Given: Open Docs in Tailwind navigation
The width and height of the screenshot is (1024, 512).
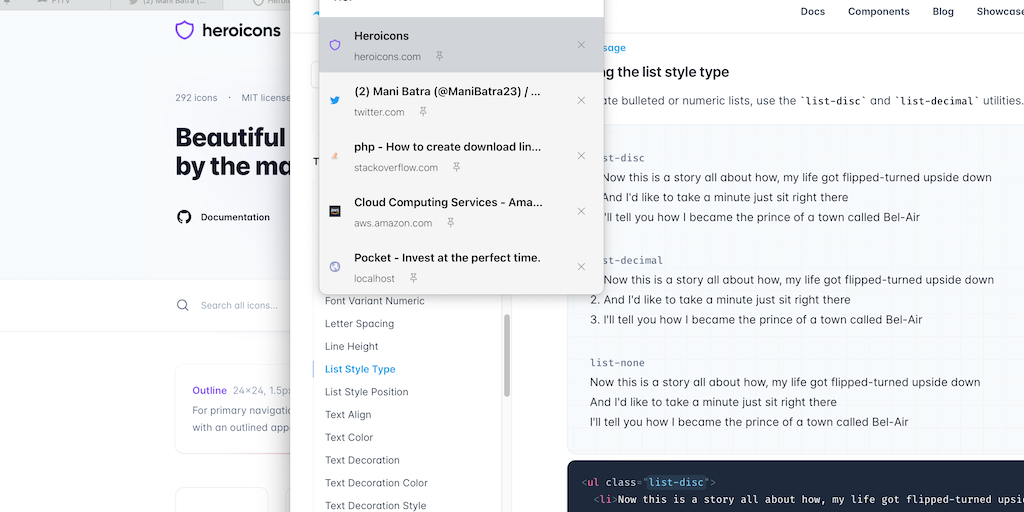Looking at the screenshot, I should pos(812,12).
